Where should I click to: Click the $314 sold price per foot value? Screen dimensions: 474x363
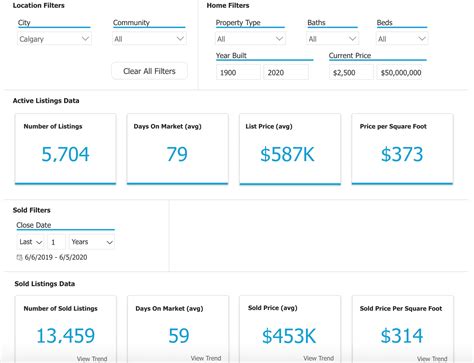[402, 335]
